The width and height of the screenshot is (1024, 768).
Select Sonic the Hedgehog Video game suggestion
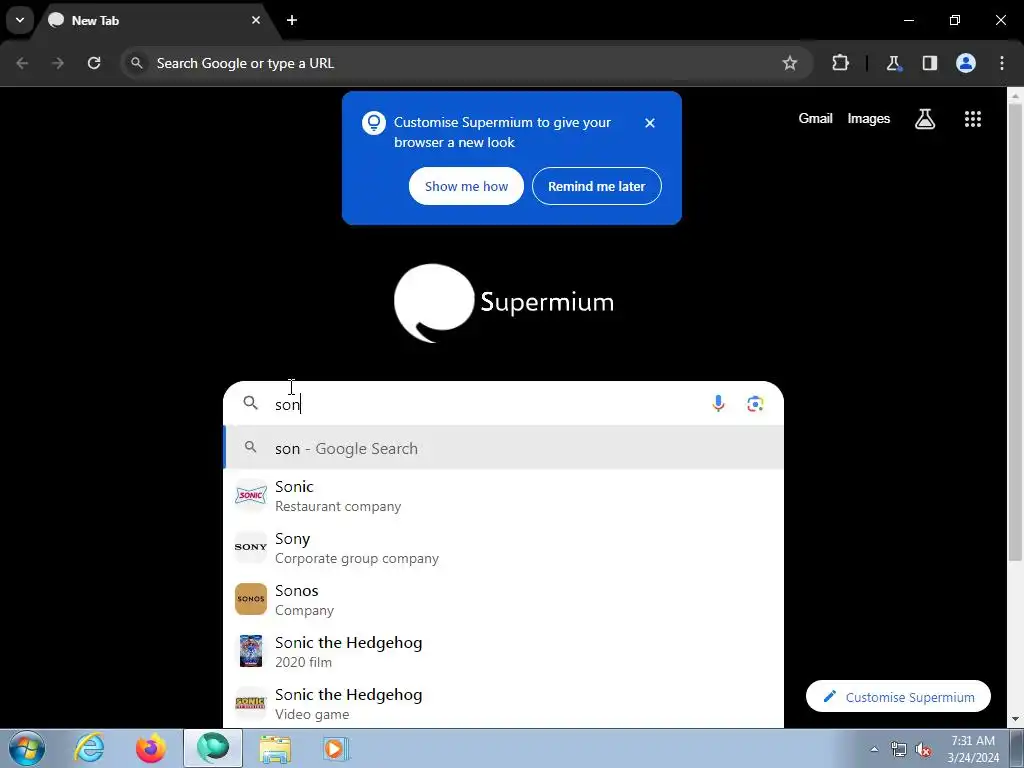pyautogui.click(x=504, y=703)
